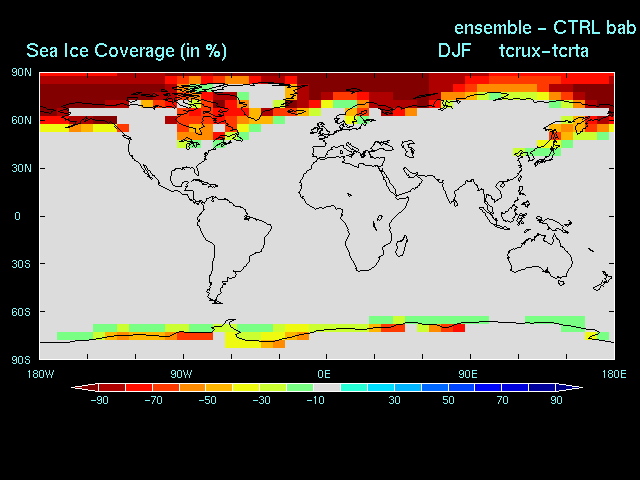Click the dark red left arrow of color bar
The height and width of the screenshot is (480, 640).
click(85, 387)
